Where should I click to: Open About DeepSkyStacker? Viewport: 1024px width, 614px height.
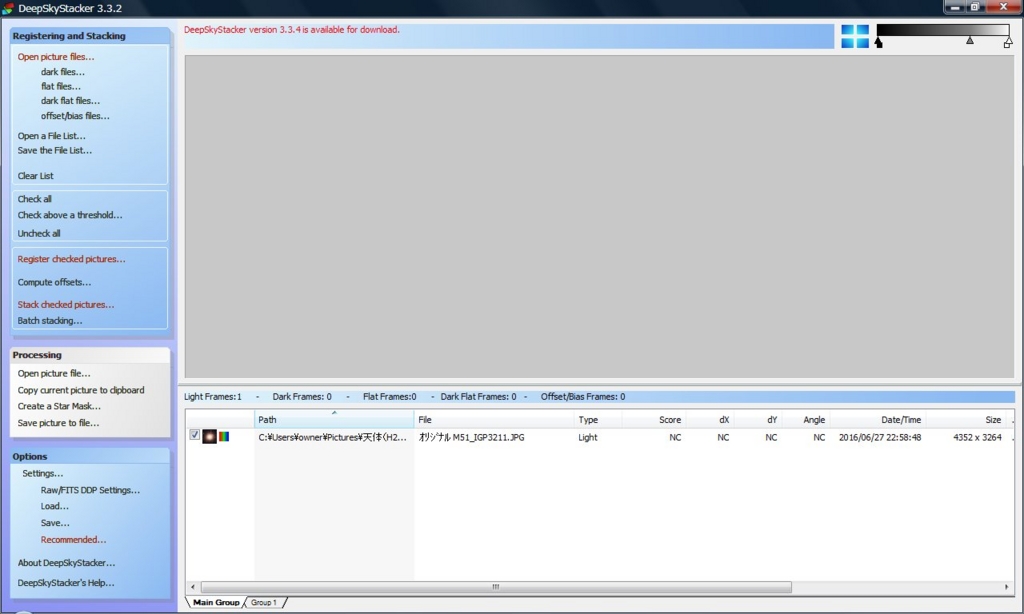(x=67, y=562)
